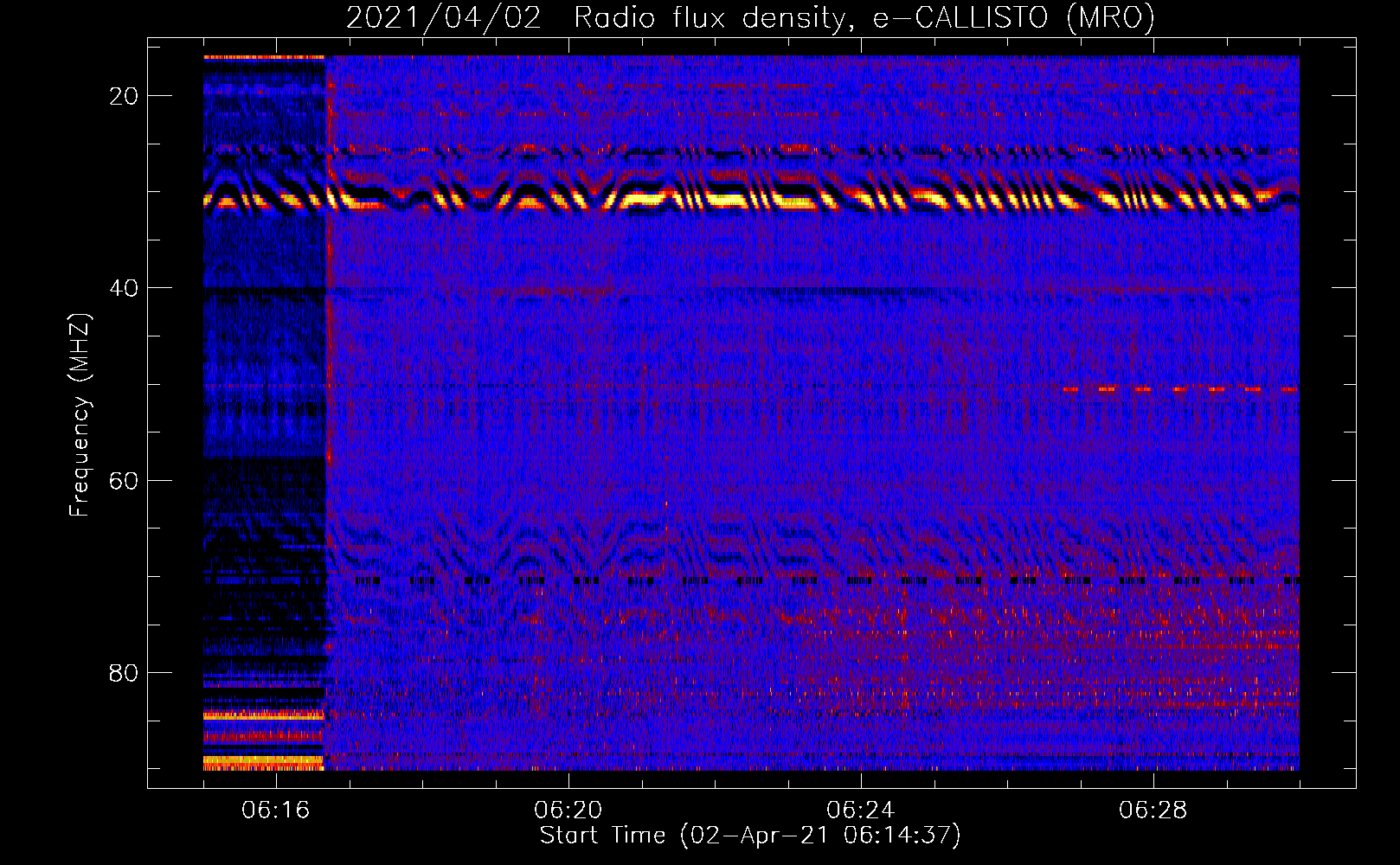Click the '06:24' time tick label
Image resolution: width=1400 pixels, height=865 pixels.
pyautogui.click(x=861, y=811)
